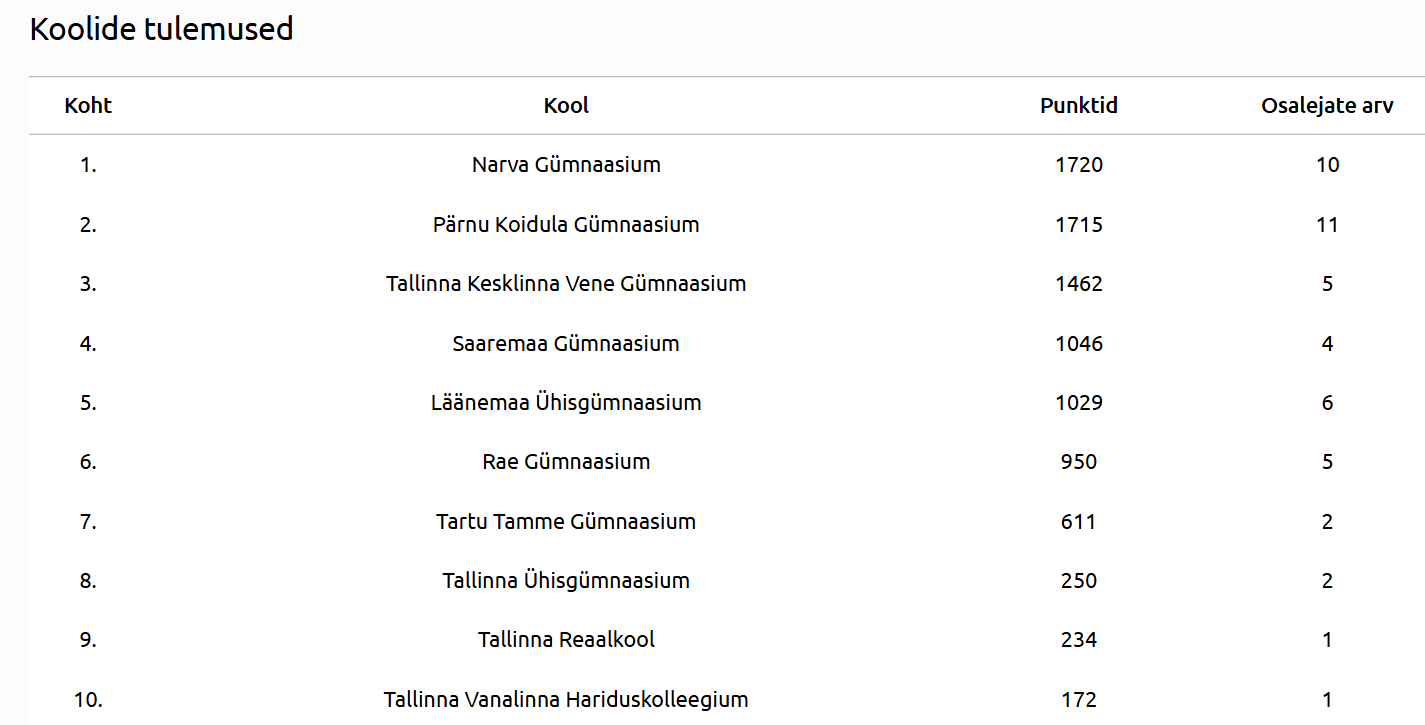Click the Kool column header

coord(566,106)
